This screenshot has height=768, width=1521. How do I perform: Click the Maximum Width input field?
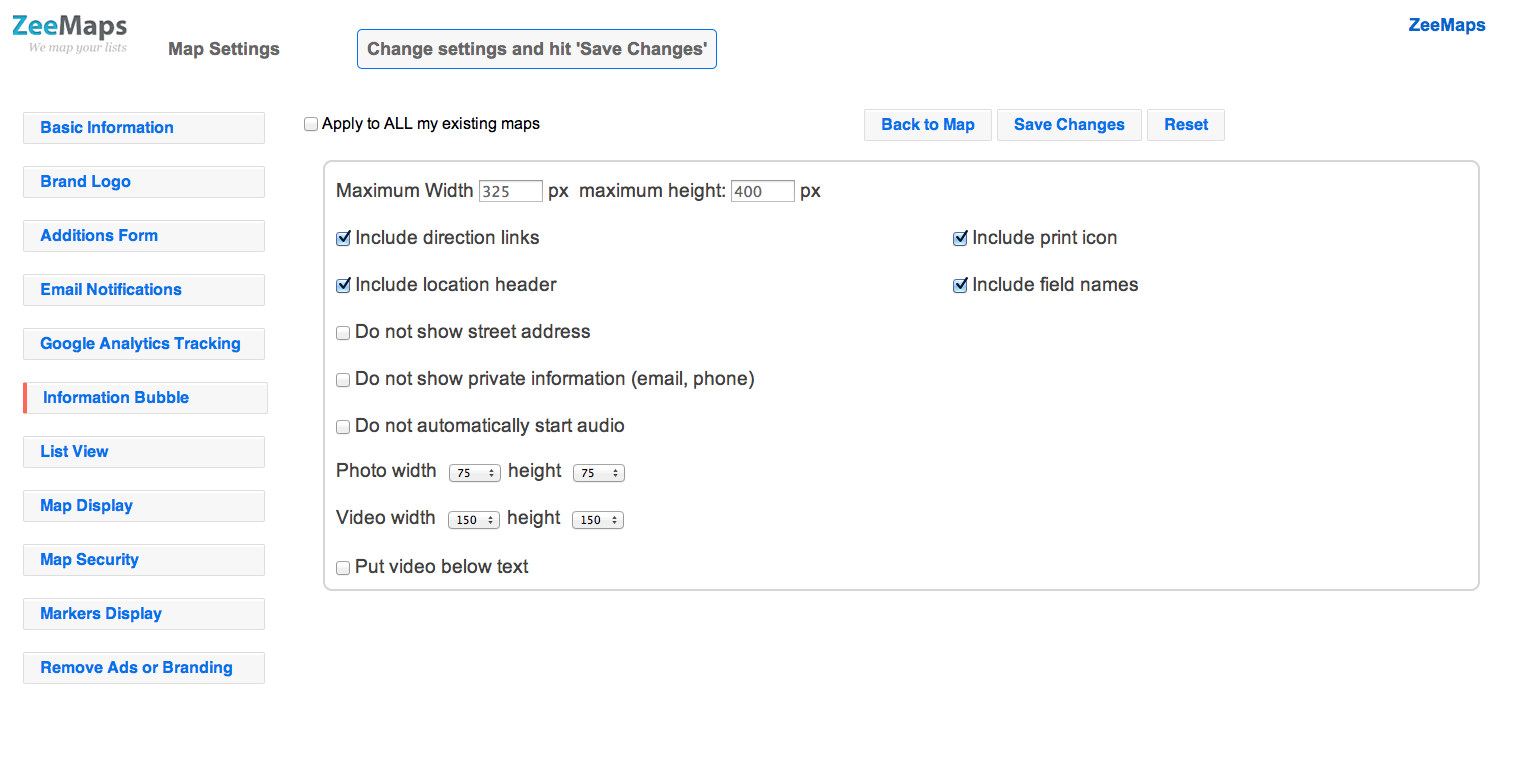tap(510, 192)
